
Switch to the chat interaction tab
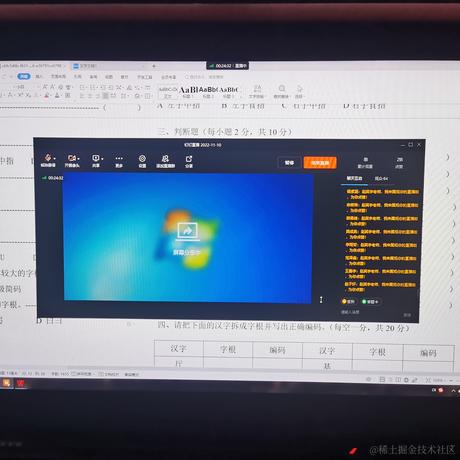pos(354,179)
